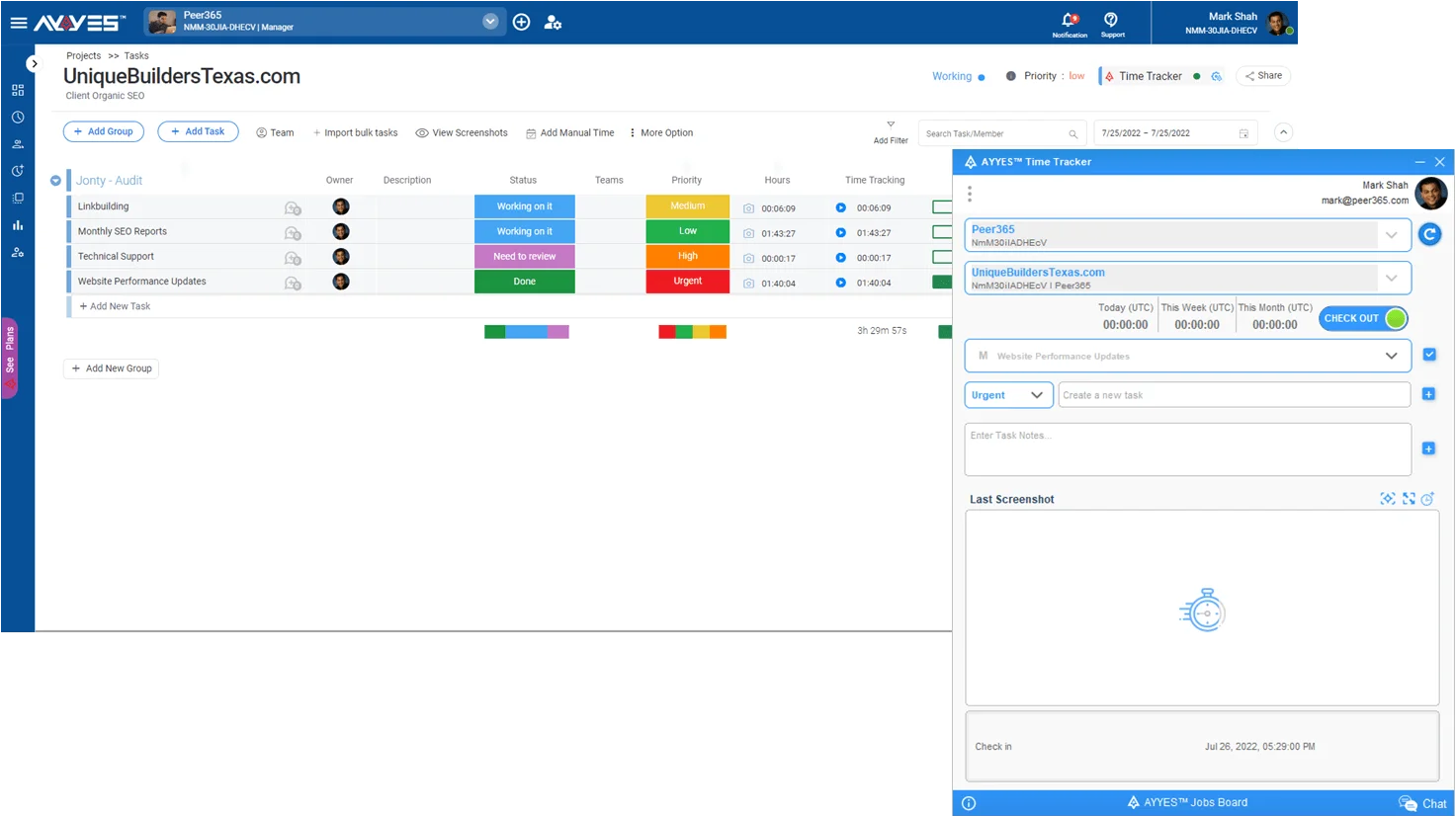Open UniqueBuildersTexas.com project dropdown in Time Tracker

1391,278
